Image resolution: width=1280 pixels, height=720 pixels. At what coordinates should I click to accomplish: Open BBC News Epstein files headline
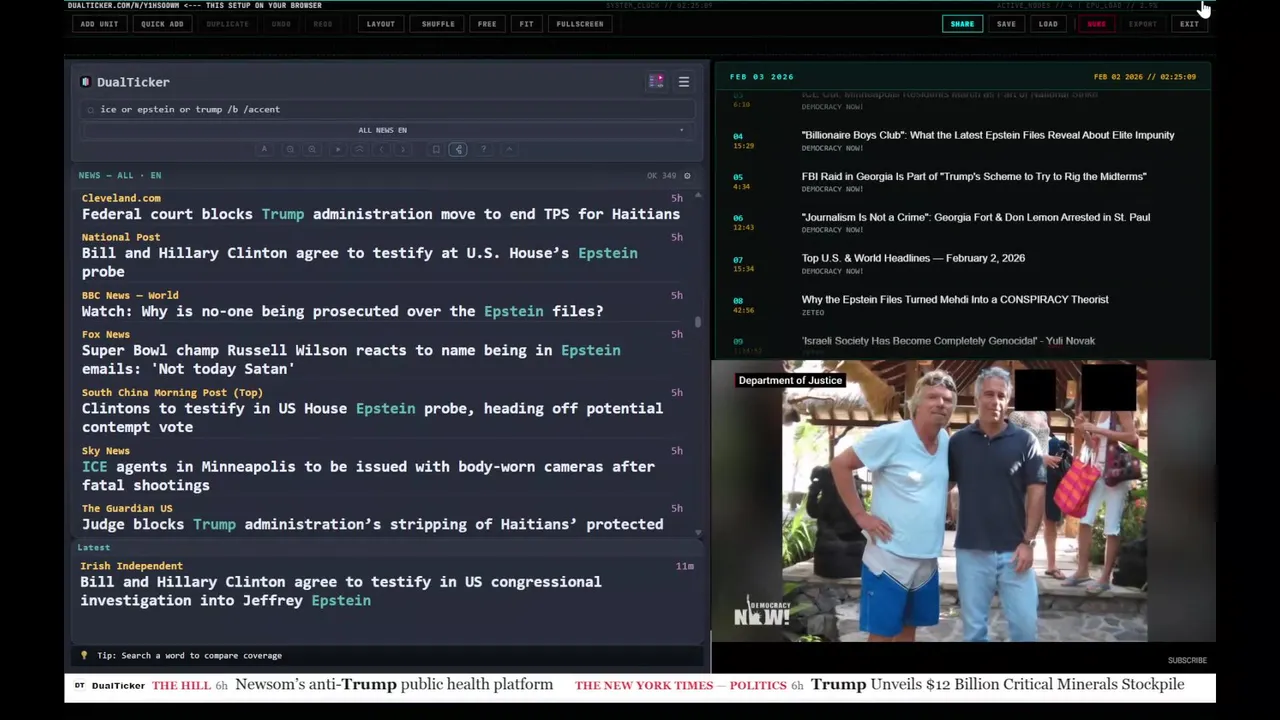[343, 311]
